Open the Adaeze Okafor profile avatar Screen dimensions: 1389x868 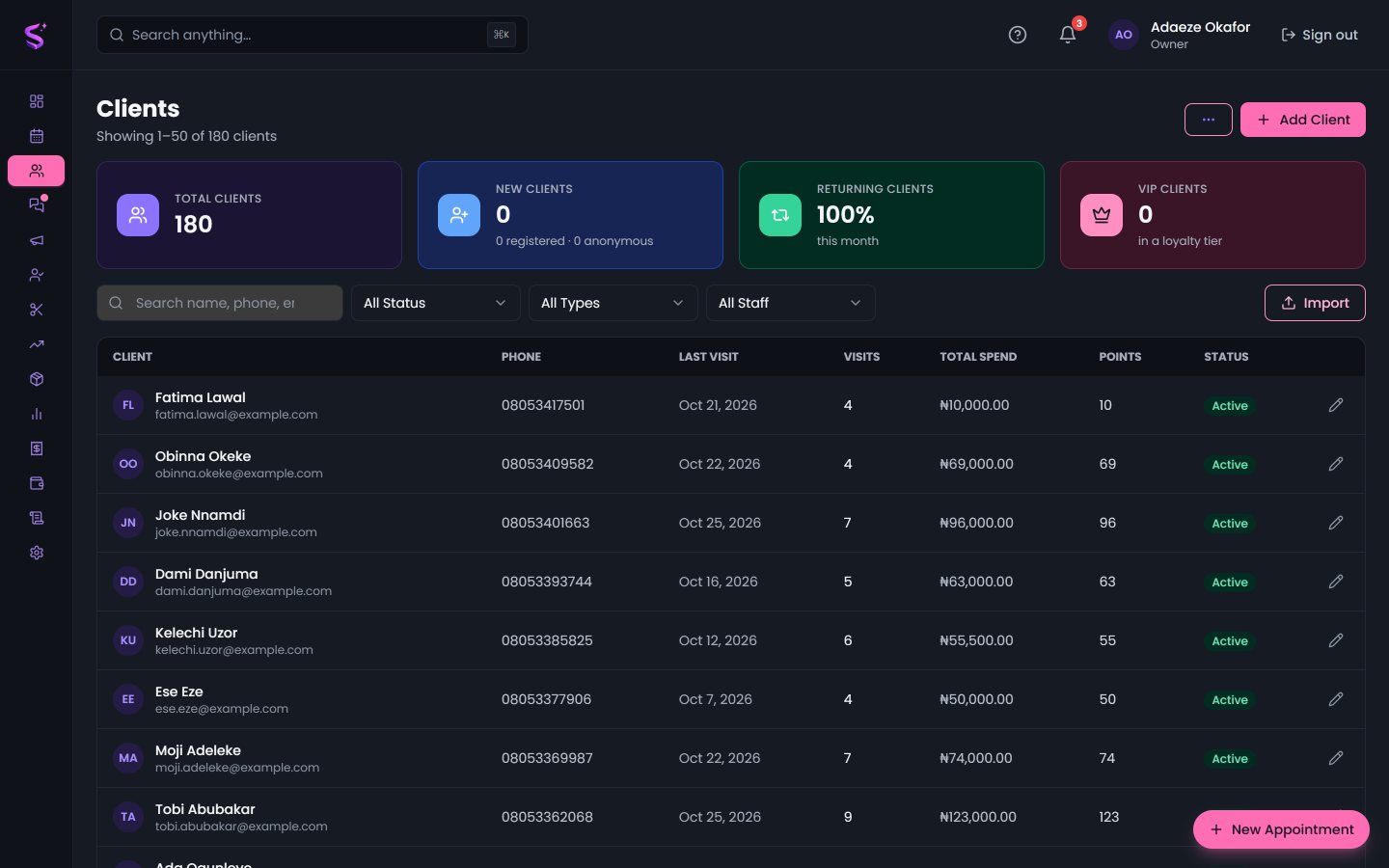coord(1124,35)
